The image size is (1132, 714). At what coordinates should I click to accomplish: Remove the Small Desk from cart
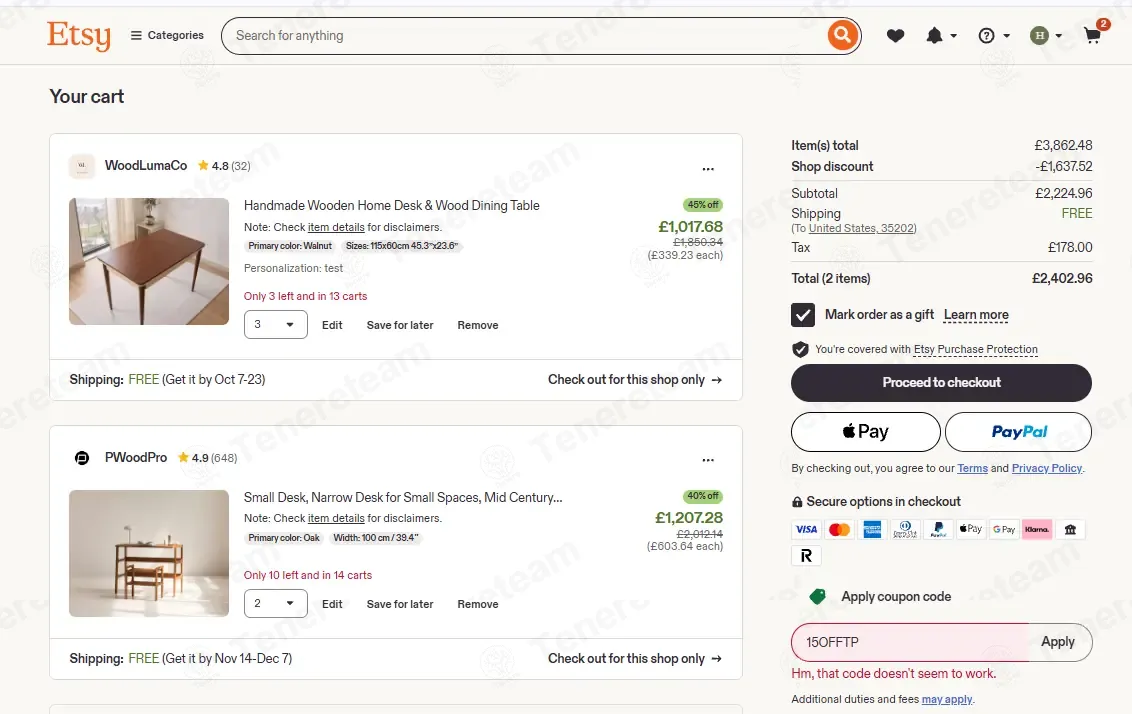[x=478, y=604]
